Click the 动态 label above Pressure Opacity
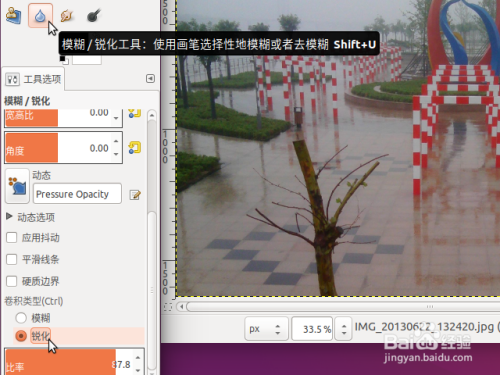 41,175
